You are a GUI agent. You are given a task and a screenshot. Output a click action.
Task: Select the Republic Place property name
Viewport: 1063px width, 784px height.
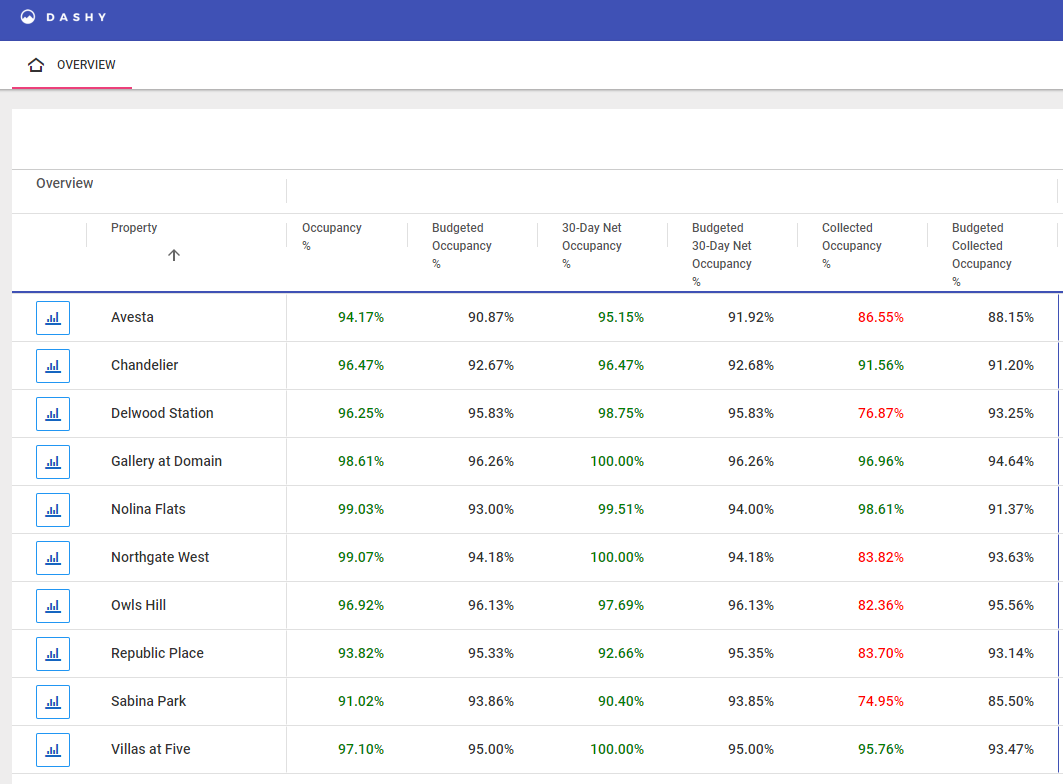click(x=157, y=654)
